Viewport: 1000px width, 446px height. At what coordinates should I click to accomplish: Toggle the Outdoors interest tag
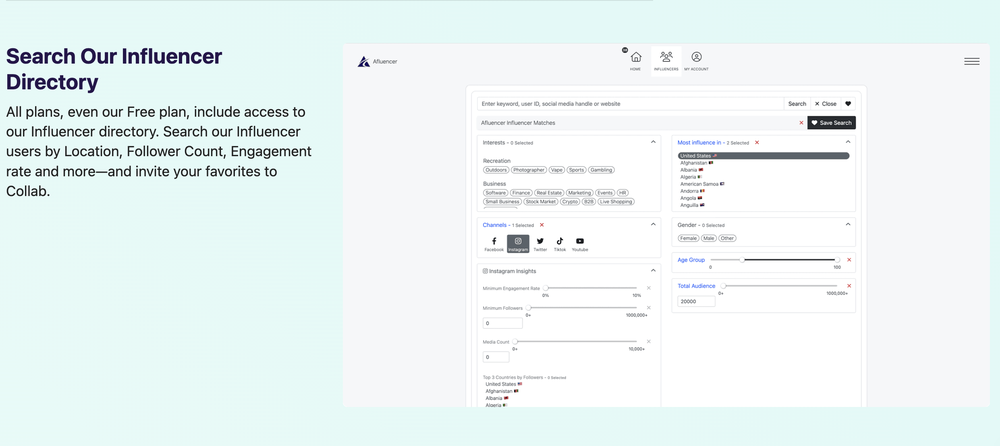pyautogui.click(x=496, y=170)
